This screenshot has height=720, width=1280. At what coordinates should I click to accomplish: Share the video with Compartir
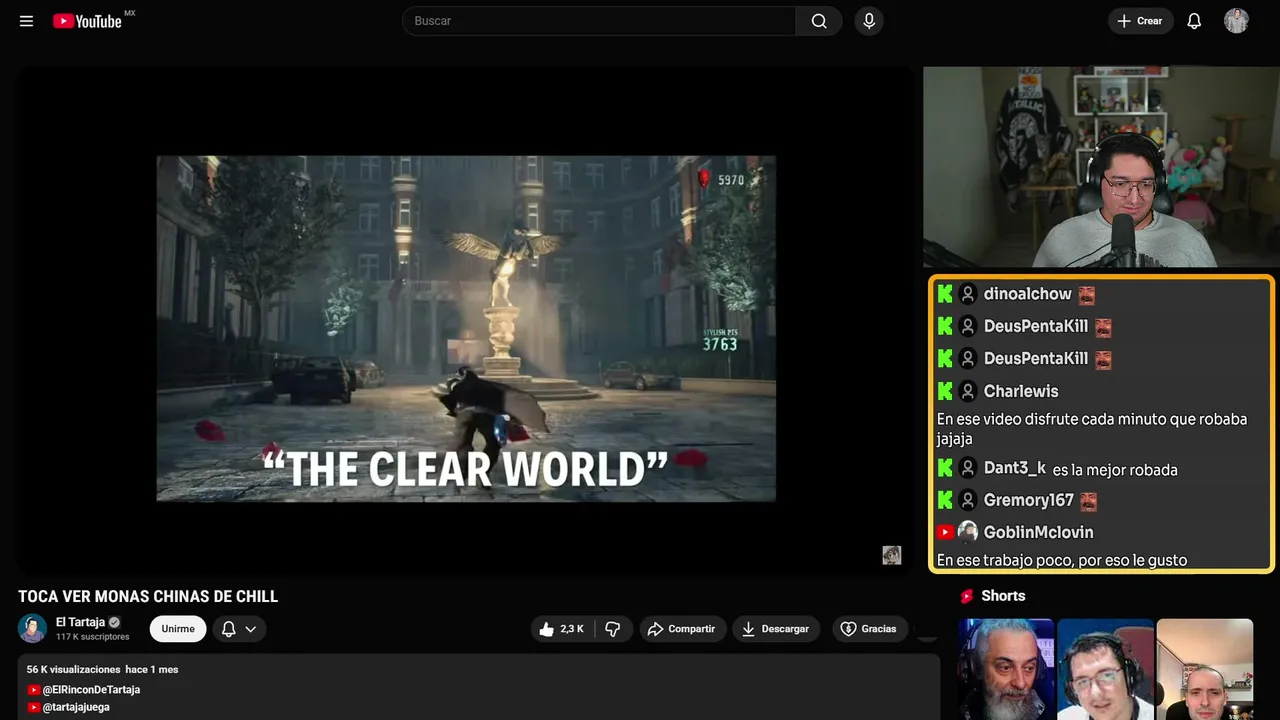point(682,629)
